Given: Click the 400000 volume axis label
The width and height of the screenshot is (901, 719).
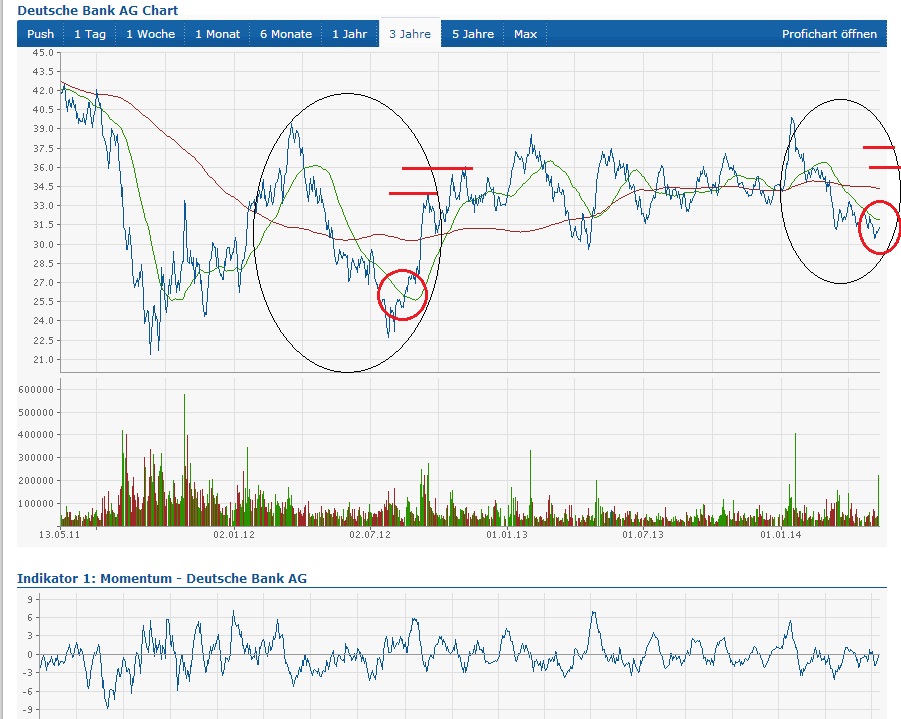Looking at the screenshot, I should point(36,435).
